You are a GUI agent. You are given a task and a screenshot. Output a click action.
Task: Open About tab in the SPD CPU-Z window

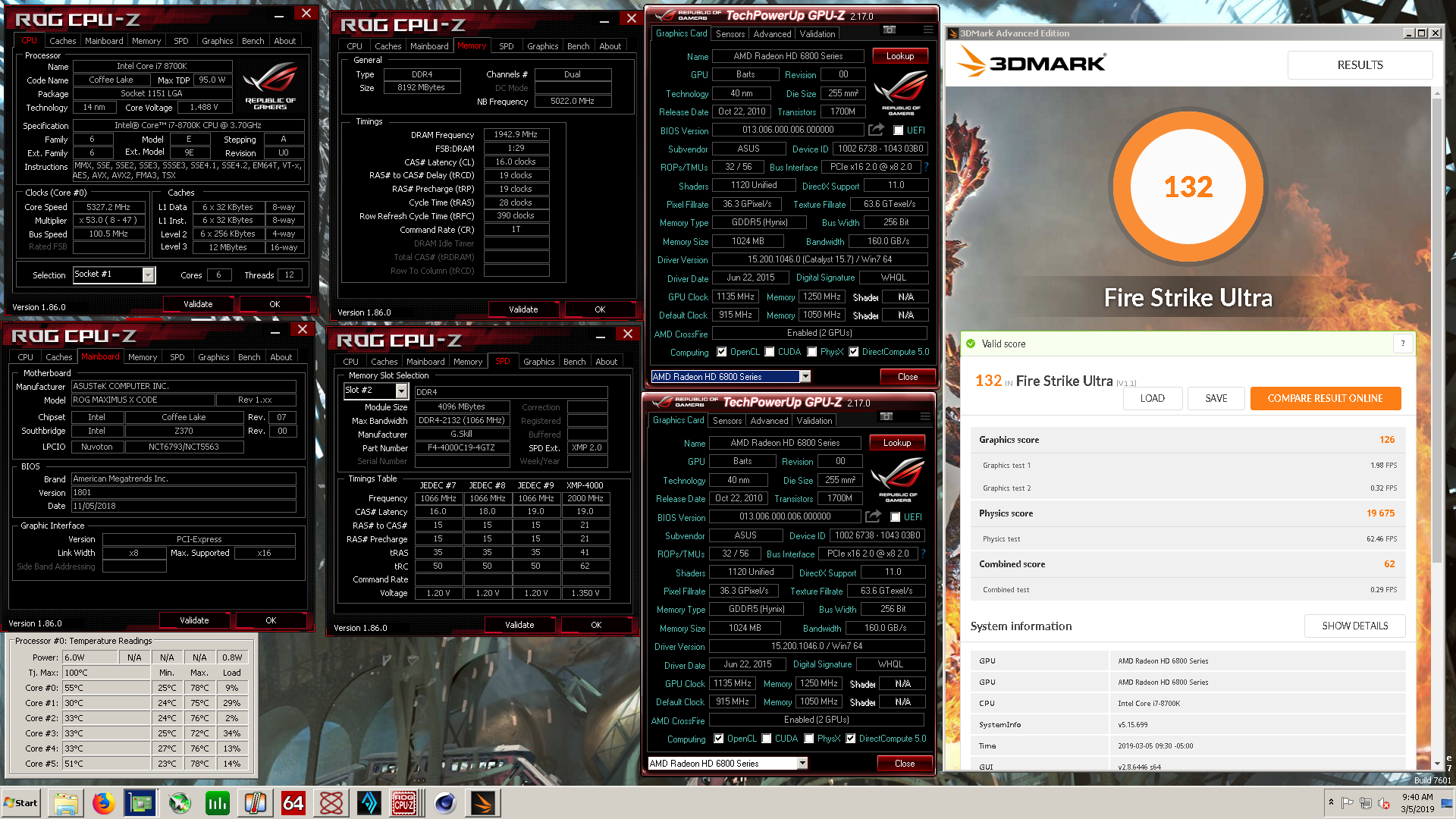point(607,362)
